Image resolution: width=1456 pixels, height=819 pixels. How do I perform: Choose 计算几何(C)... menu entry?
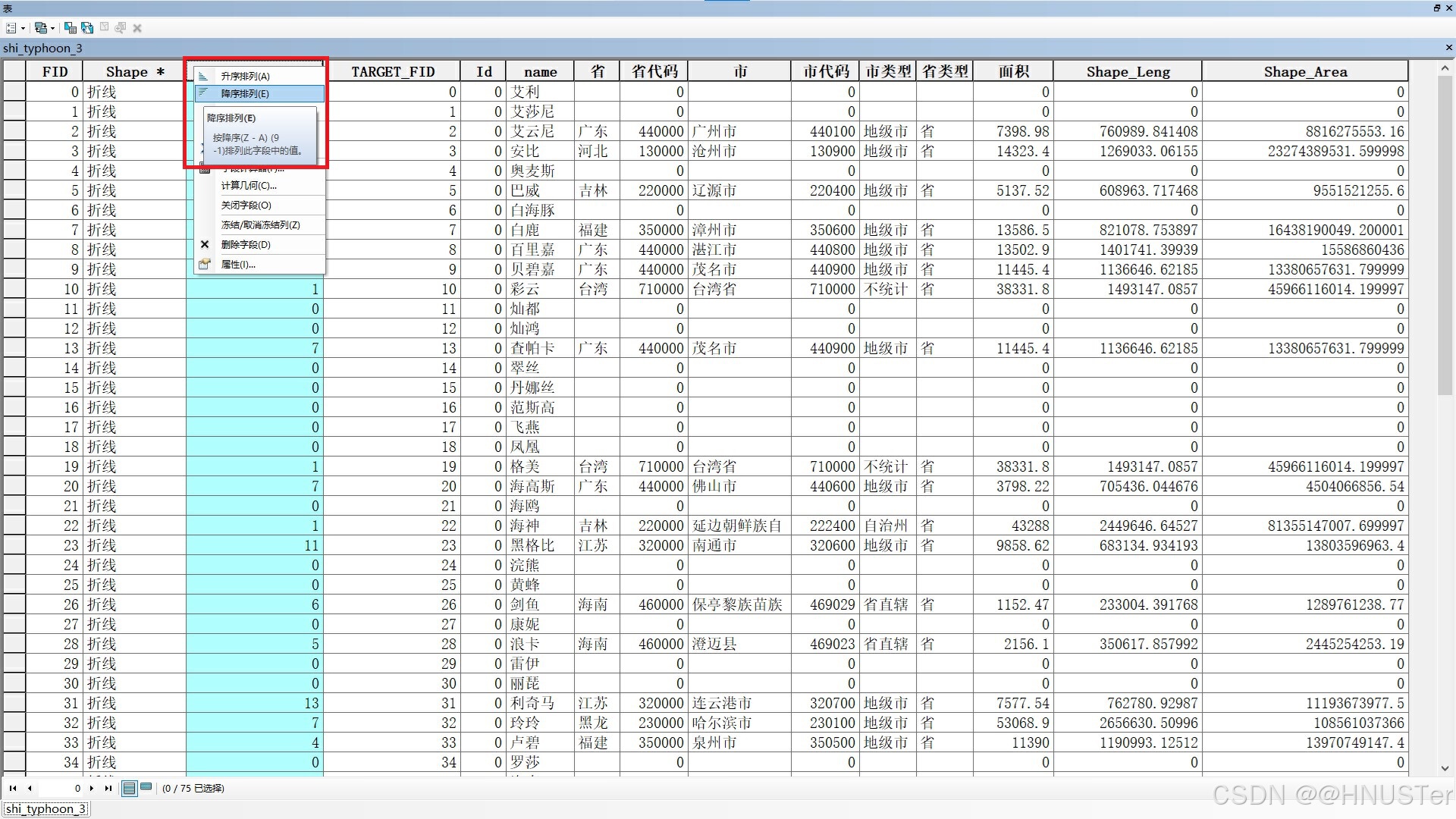259,185
